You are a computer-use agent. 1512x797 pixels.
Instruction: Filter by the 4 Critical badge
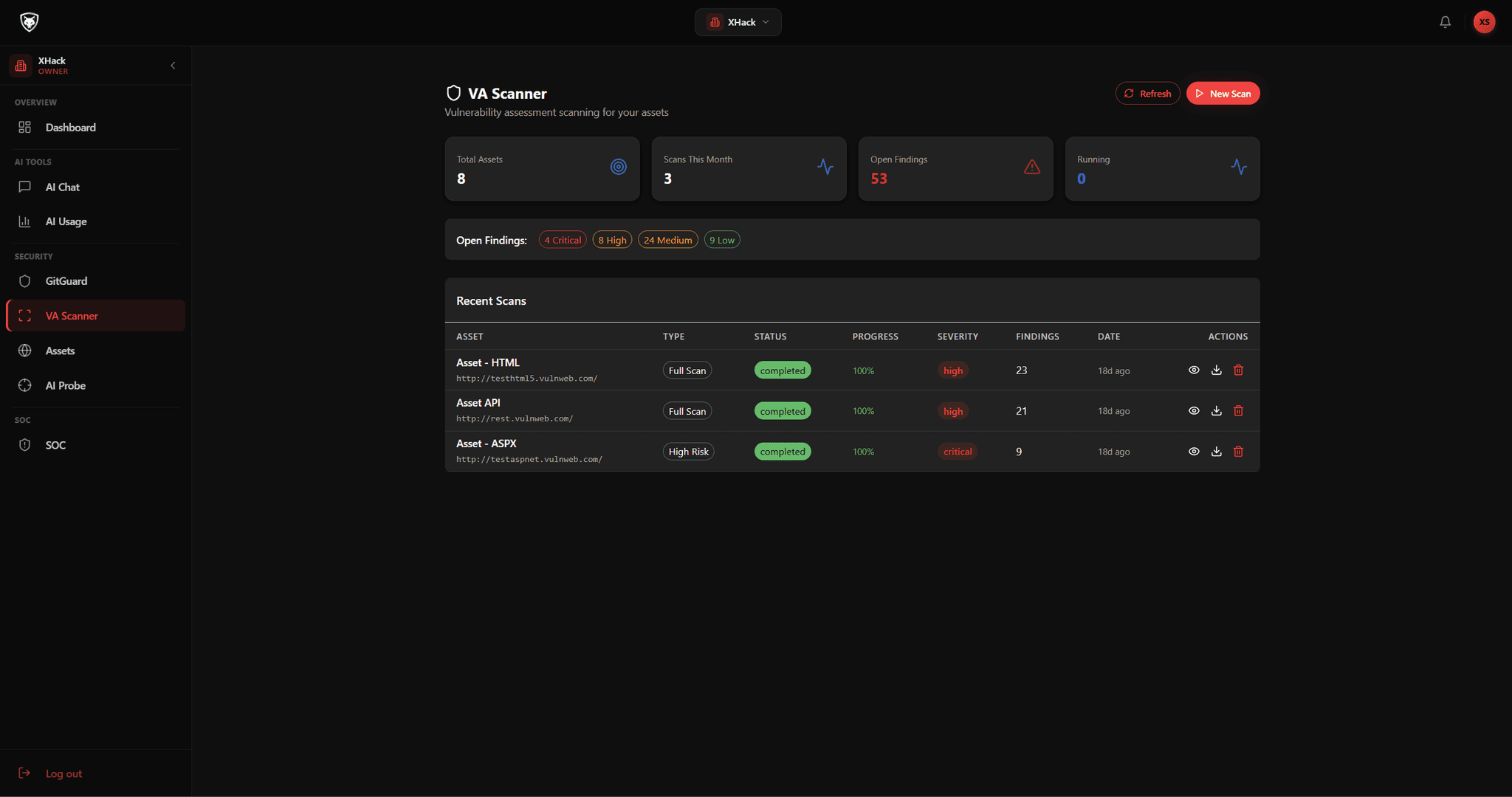click(563, 240)
